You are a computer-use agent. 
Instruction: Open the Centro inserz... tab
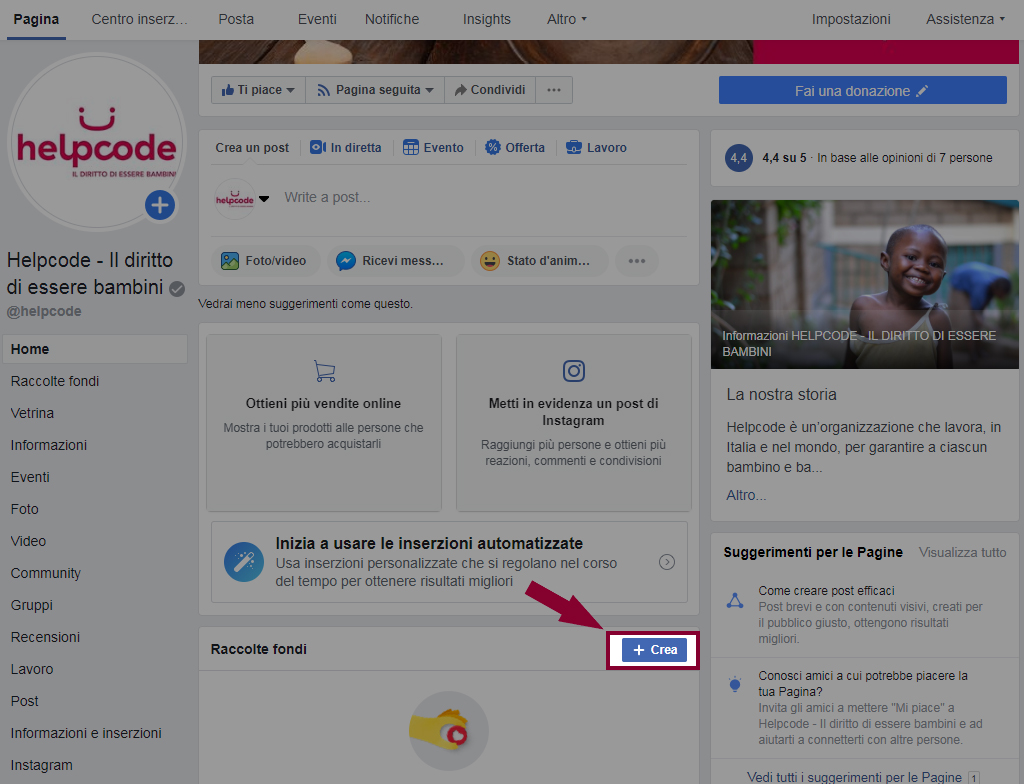point(139,20)
